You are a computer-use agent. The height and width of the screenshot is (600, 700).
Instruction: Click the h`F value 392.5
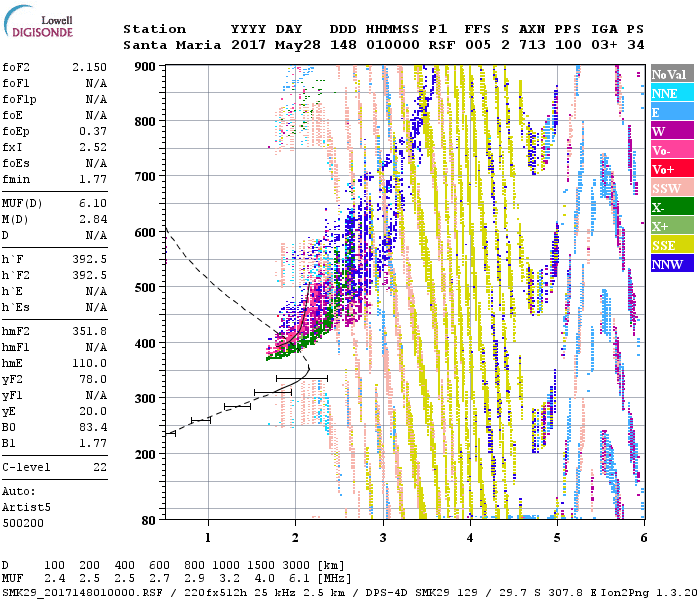[x=89, y=260]
